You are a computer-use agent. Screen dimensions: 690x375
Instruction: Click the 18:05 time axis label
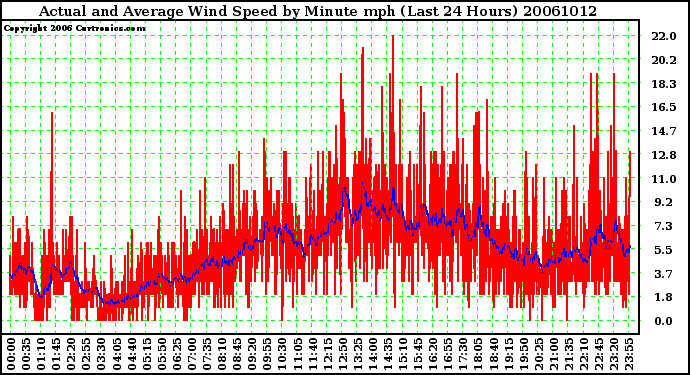(478, 354)
